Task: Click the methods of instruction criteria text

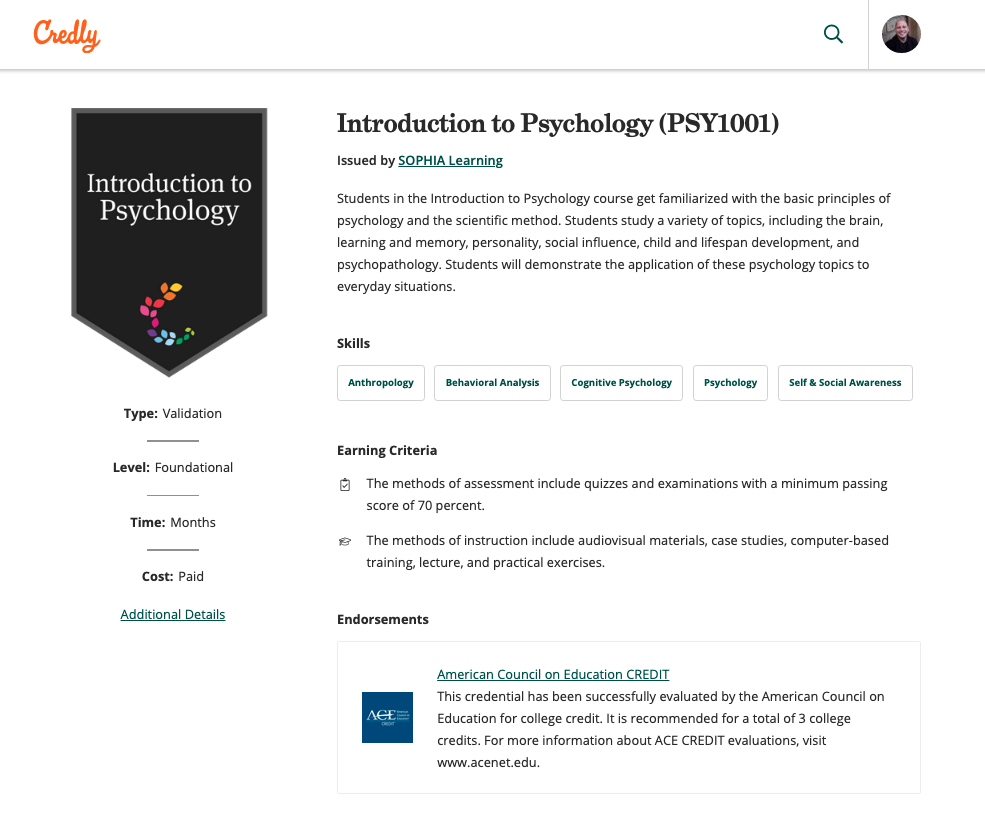Action: pyautogui.click(x=628, y=551)
